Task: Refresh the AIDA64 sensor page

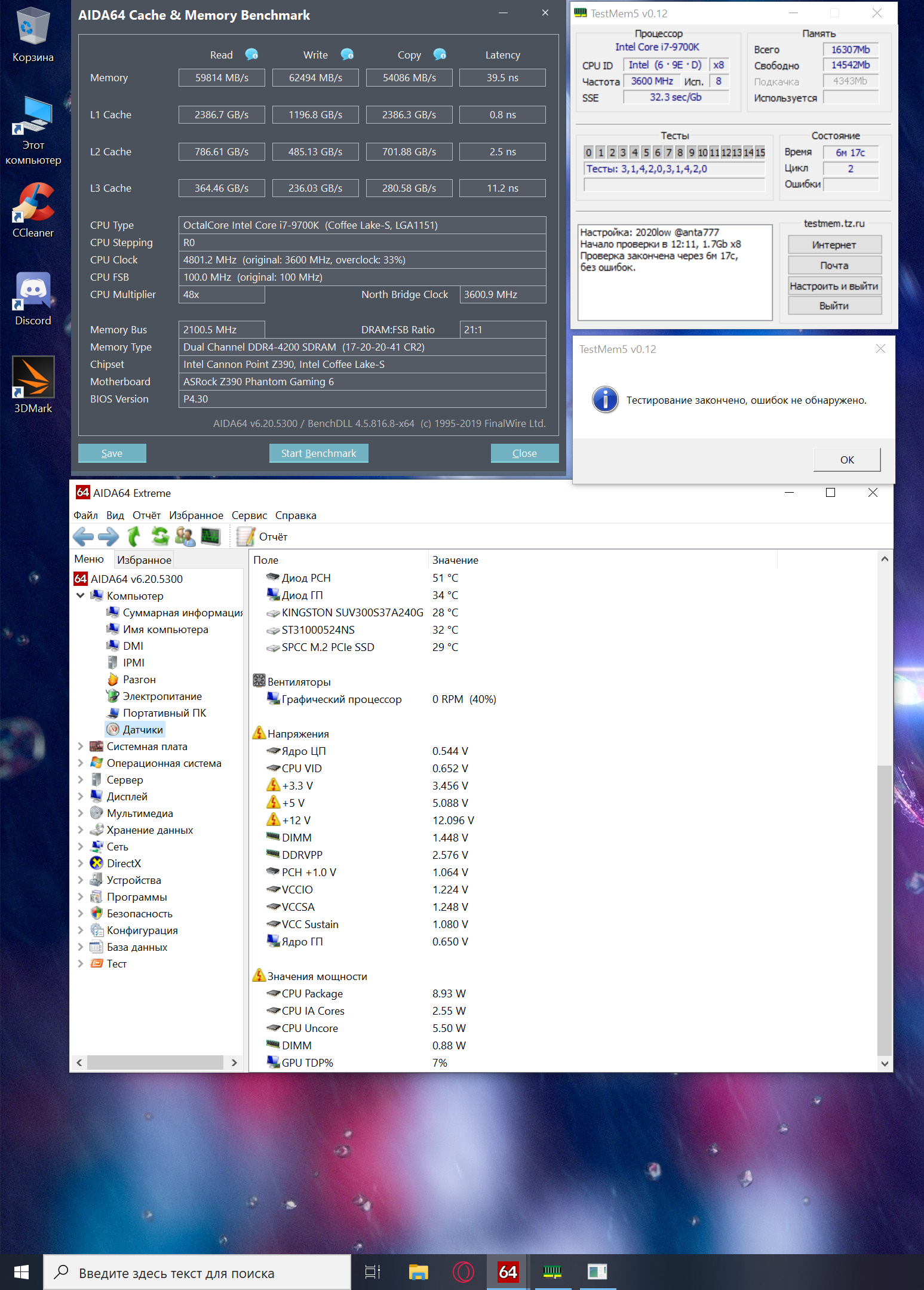Action: pyautogui.click(x=160, y=536)
